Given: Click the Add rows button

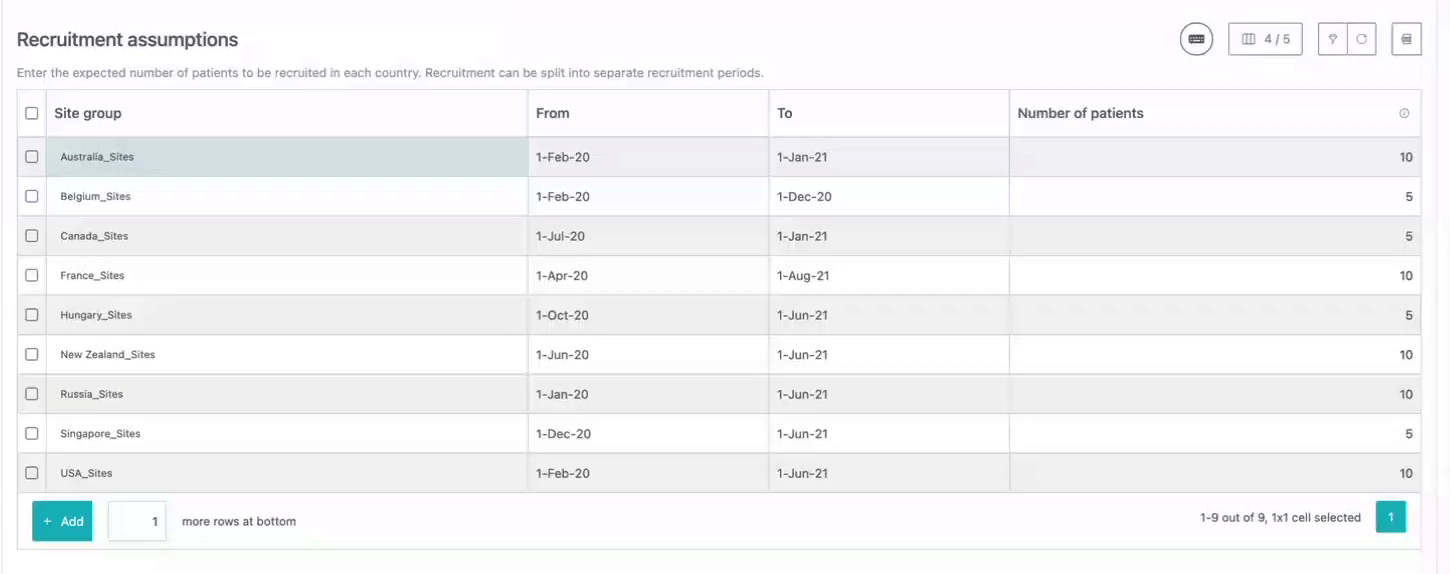Looking at the screenshot, I should pyautogui.click(x=62, y=521).
